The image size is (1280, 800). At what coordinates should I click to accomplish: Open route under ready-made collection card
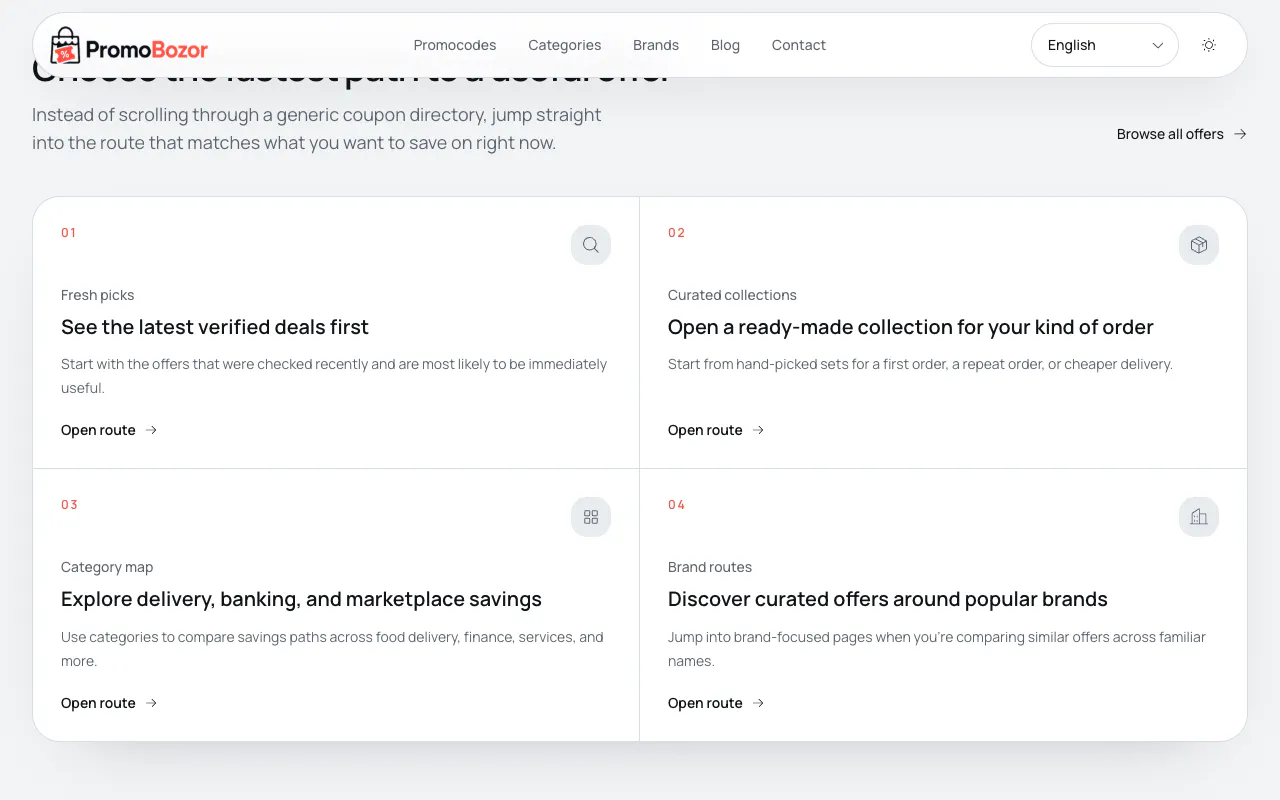(716, 430)
